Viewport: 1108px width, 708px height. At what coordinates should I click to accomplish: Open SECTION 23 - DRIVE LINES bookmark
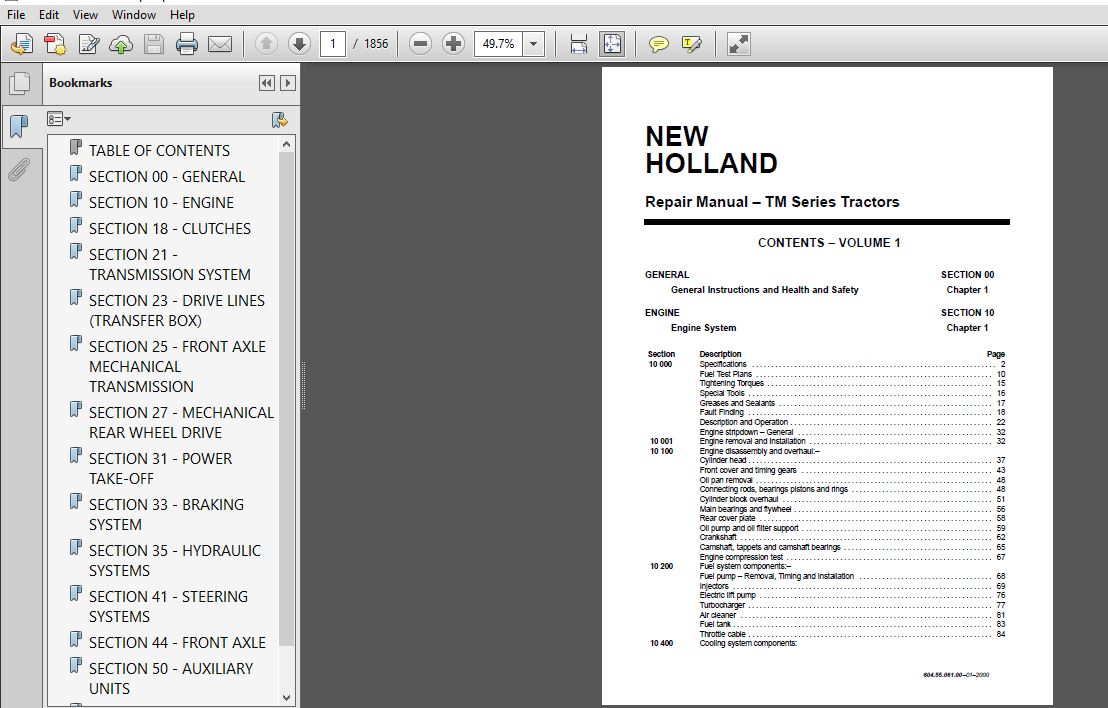[177, 310]
